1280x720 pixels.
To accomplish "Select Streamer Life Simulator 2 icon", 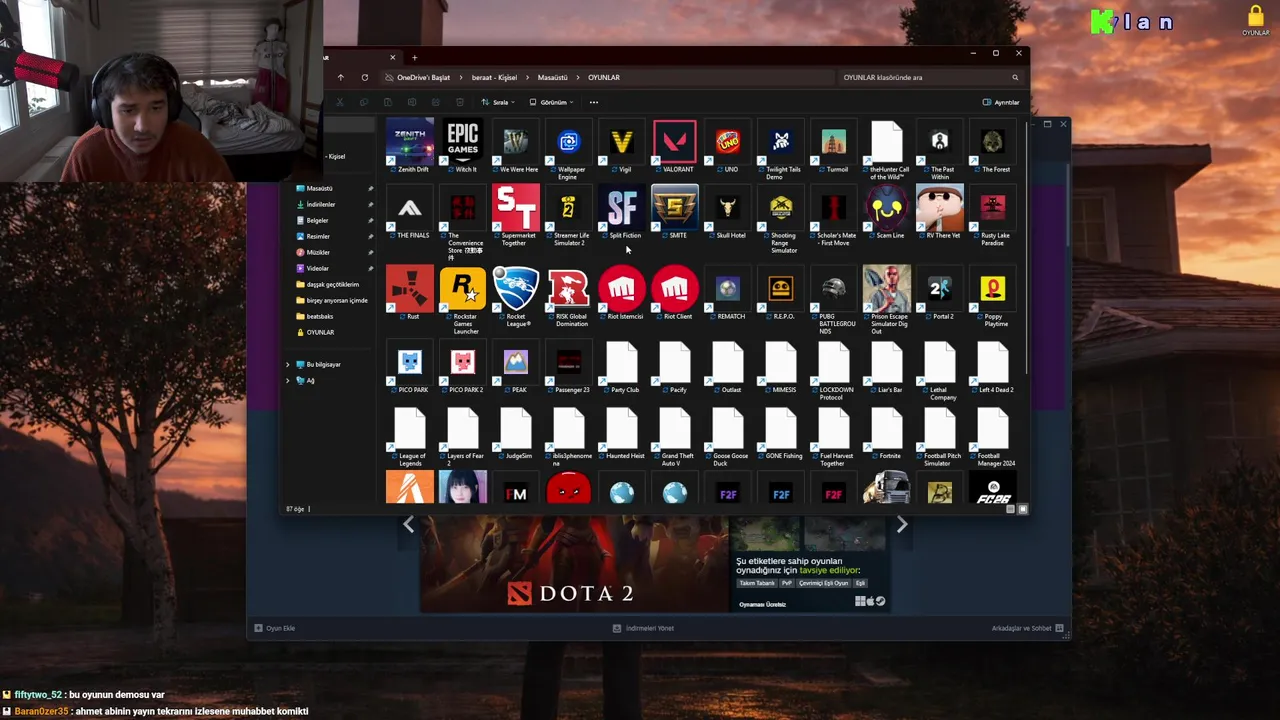I will click(569, 215).
